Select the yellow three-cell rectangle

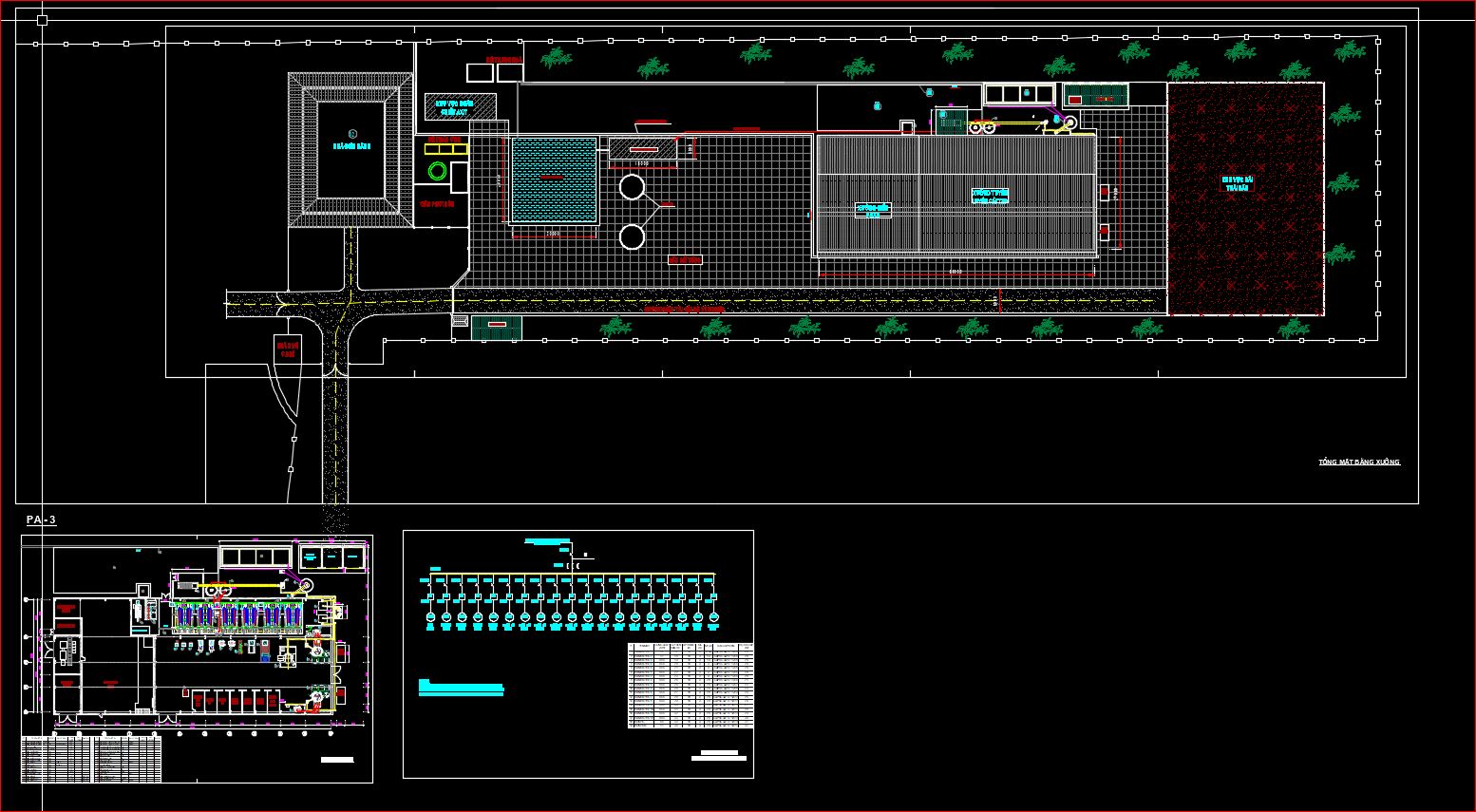(x=445, y=149)
